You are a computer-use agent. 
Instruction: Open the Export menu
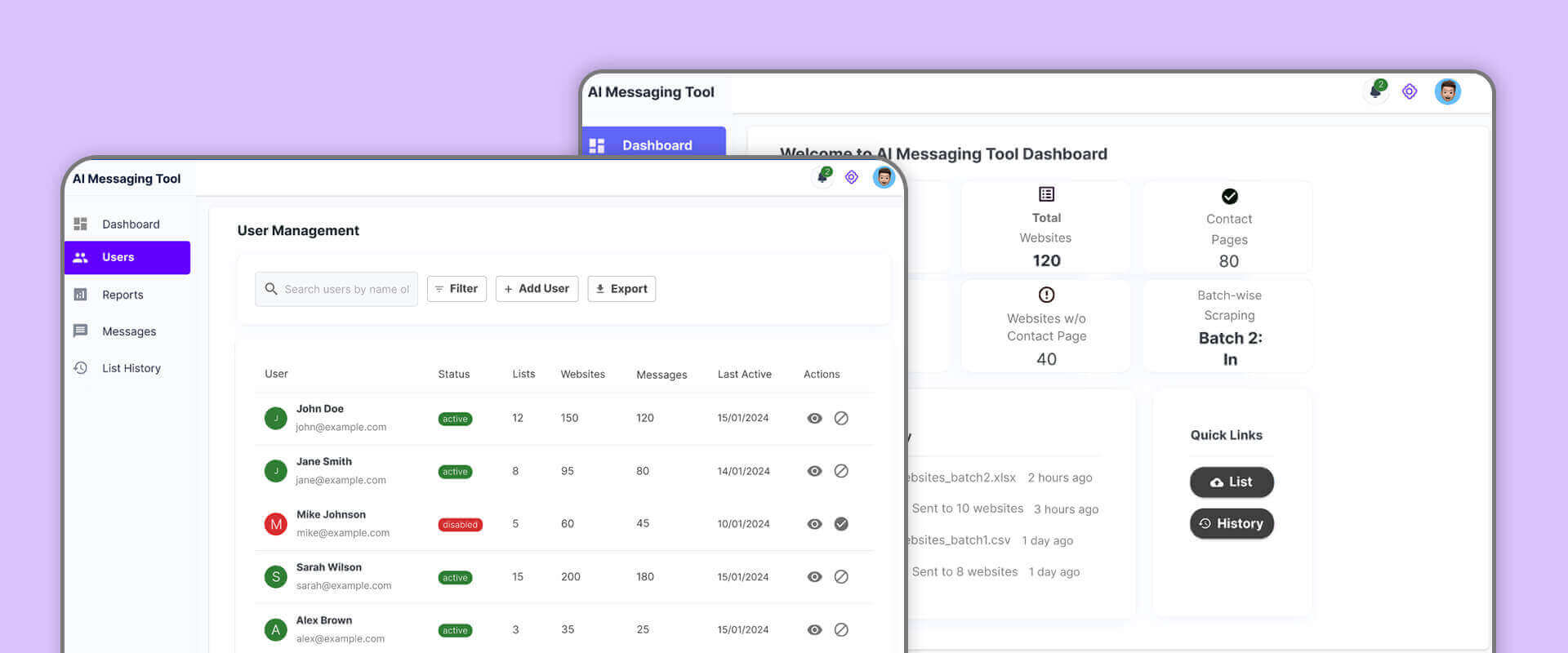(621, 289)
